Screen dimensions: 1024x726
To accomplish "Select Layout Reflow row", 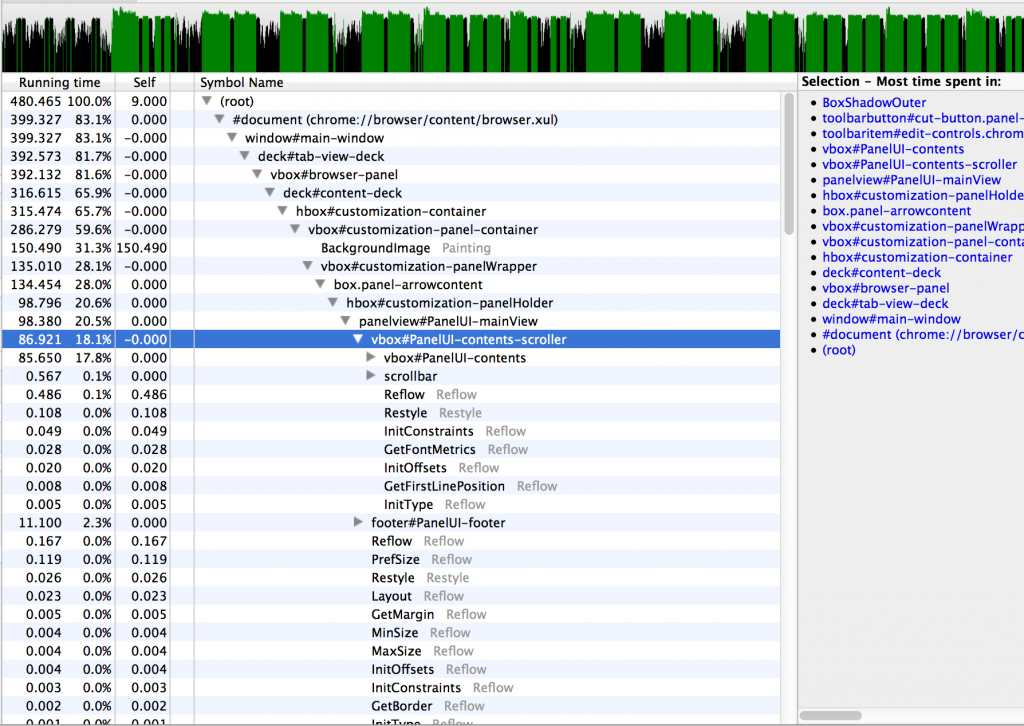I will [x=391, y=595].
